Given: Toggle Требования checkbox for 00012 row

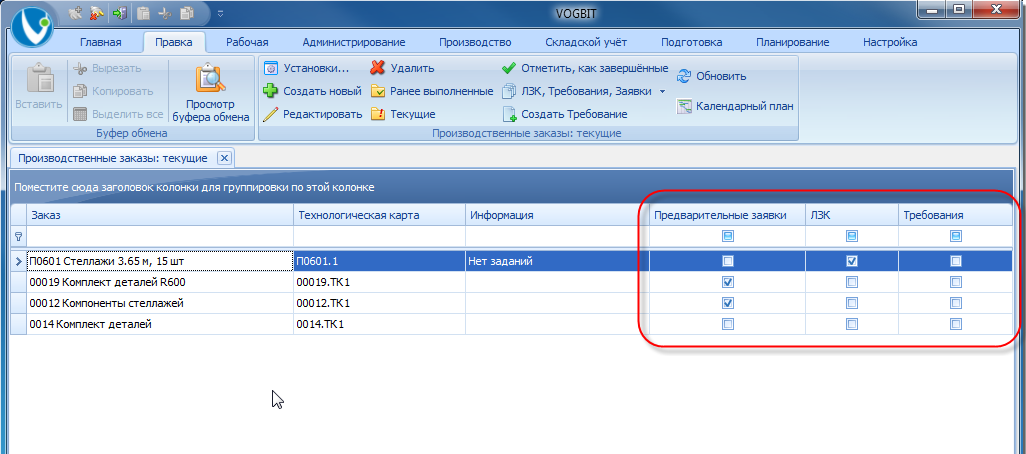Looking at the screenshot, I should [955, 303].
